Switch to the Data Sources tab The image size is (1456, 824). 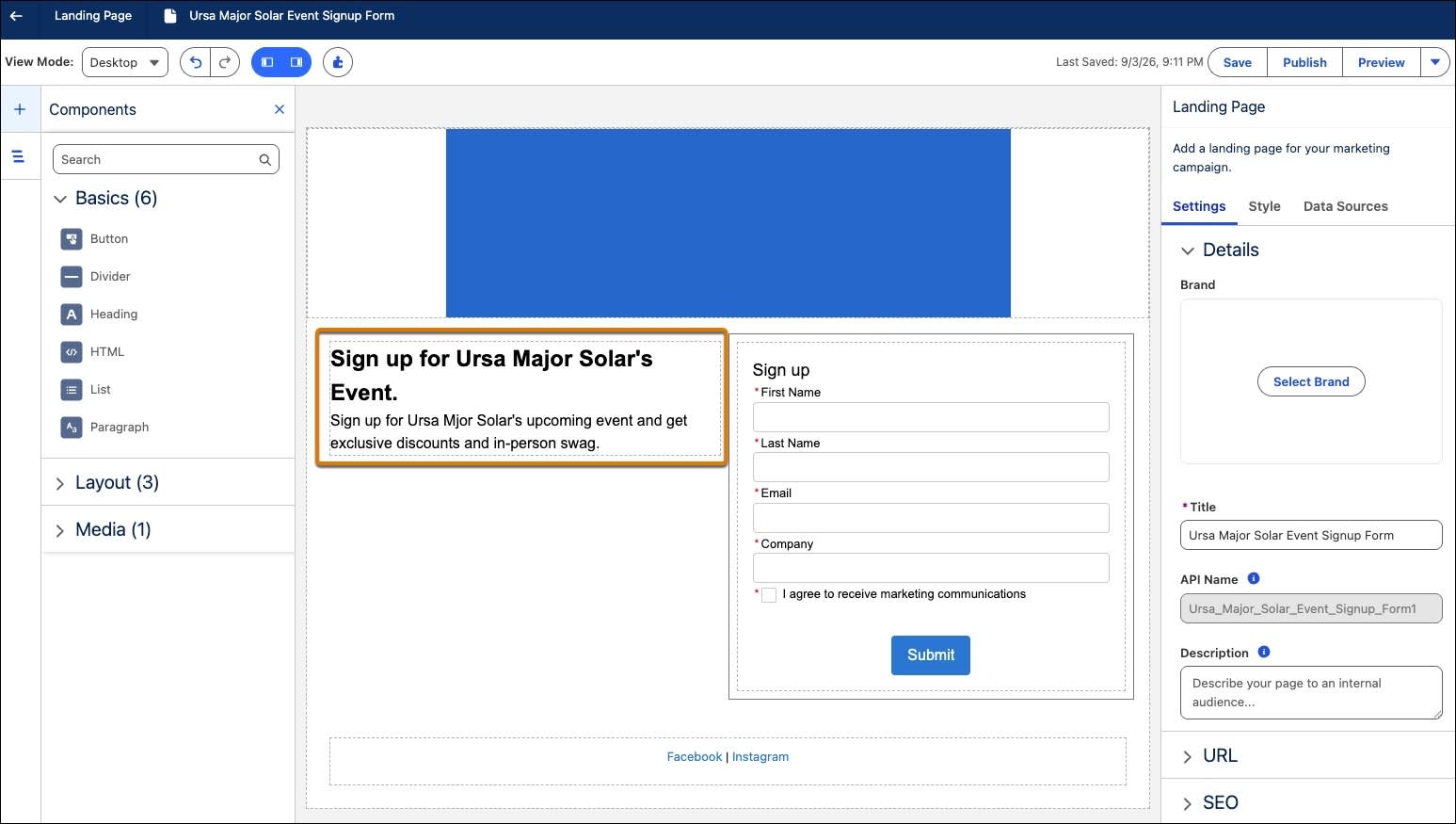1345,206
